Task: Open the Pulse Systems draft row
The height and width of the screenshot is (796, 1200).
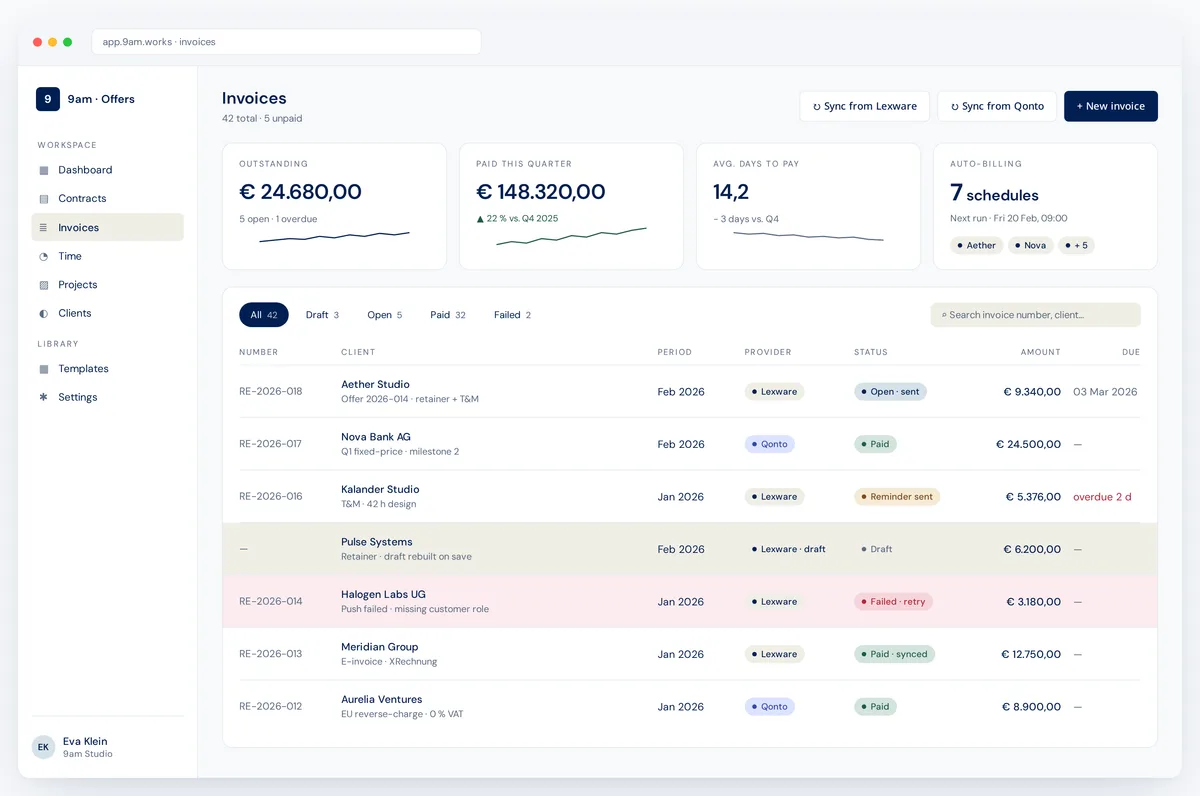Action: pyautogui.click(x=690, y=549)
